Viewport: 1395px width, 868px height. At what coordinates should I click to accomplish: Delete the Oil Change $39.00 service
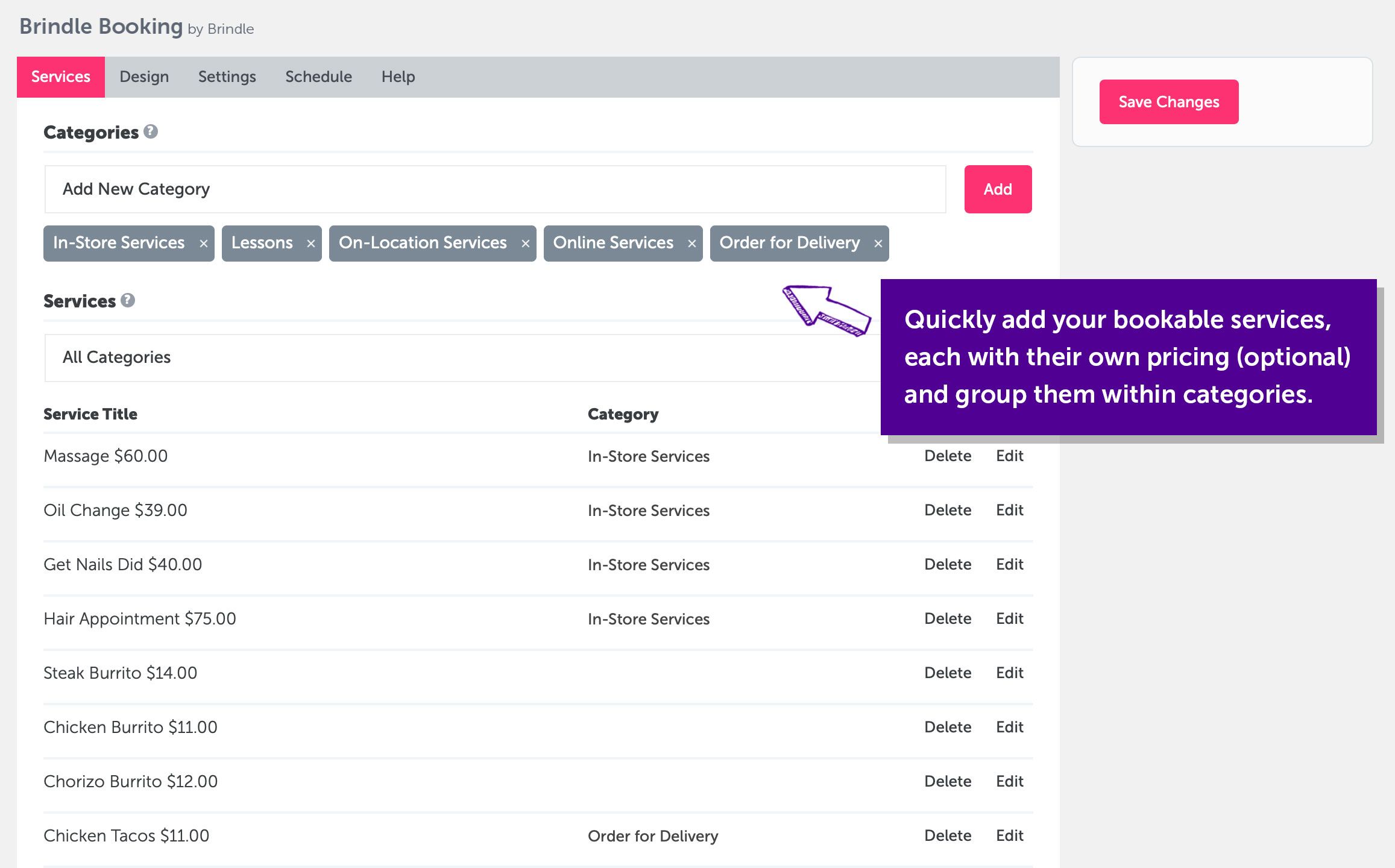click(948, 511)
